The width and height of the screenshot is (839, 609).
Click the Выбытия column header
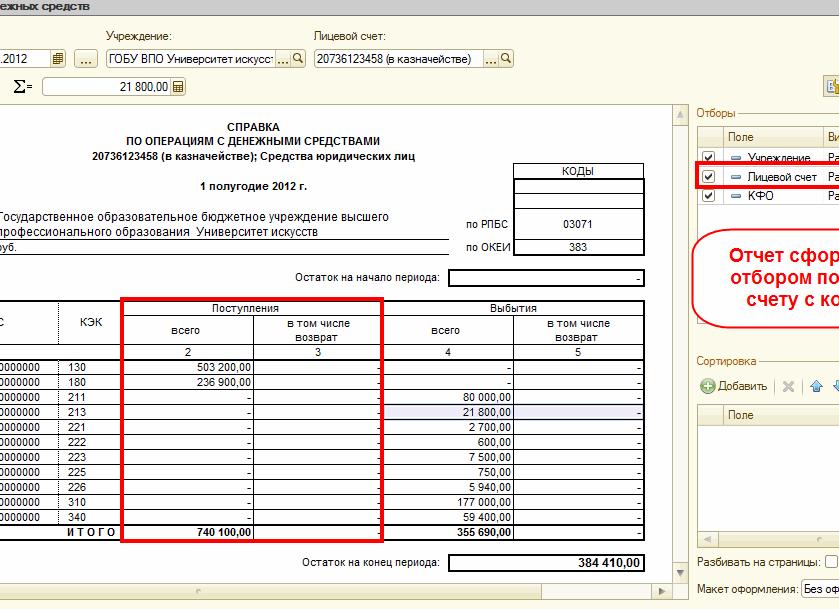(513, 308)
